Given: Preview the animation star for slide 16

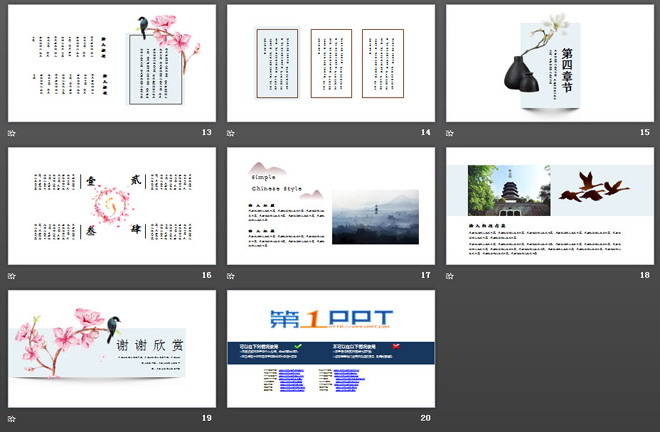Looking at the screenshot, I should pyautogui.click(x=12, y=274).
